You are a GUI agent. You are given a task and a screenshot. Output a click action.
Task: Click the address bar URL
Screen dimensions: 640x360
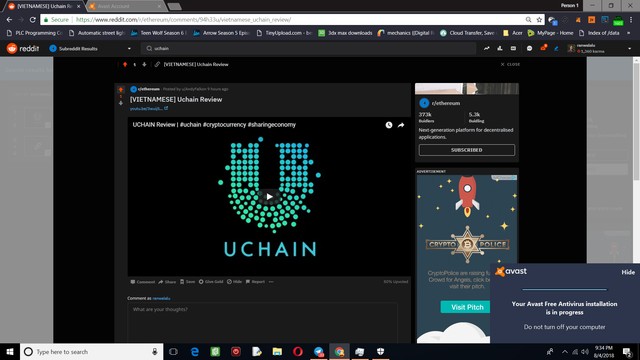[x=184, y=20]
